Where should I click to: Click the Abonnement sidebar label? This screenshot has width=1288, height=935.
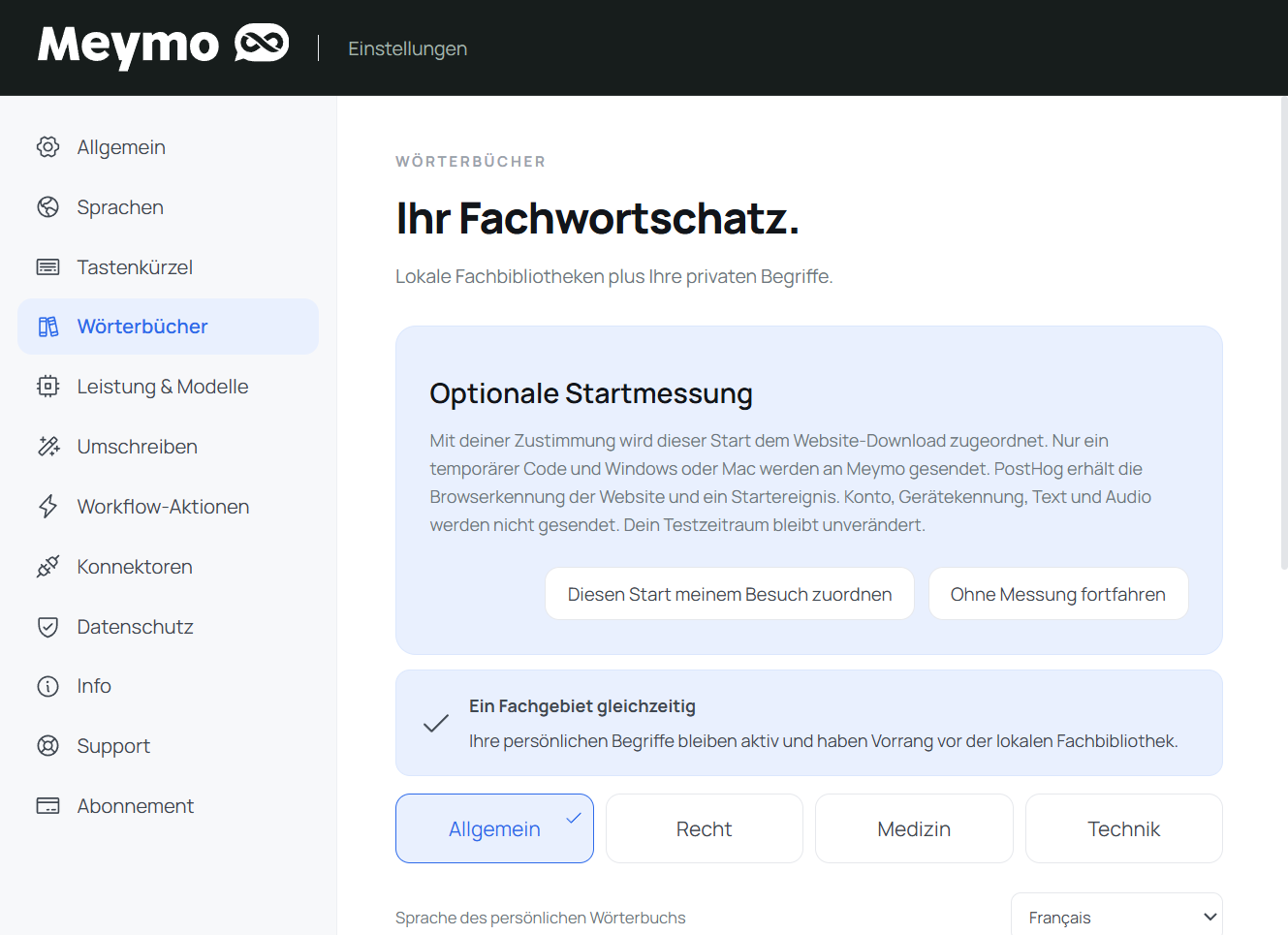coord(136,806)
